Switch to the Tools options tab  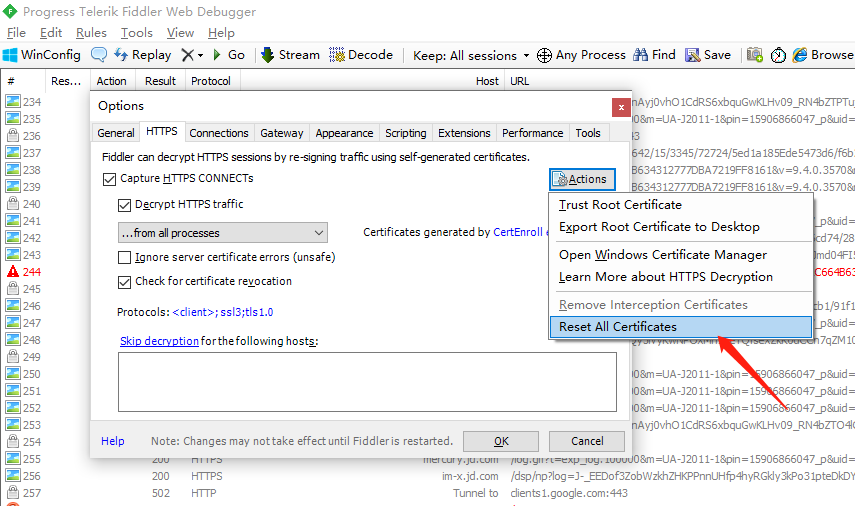coord(588,133)
